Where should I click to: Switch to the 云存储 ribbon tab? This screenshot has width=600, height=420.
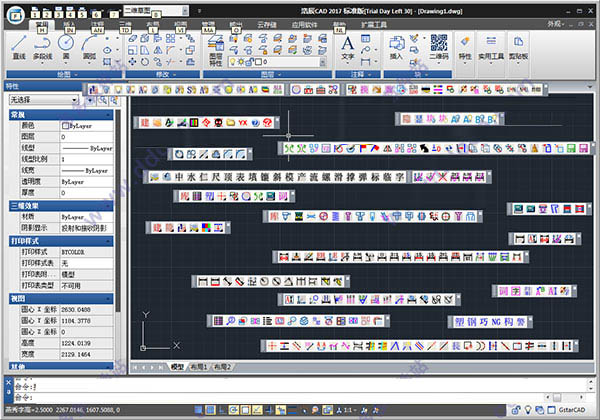pos(267,25)
